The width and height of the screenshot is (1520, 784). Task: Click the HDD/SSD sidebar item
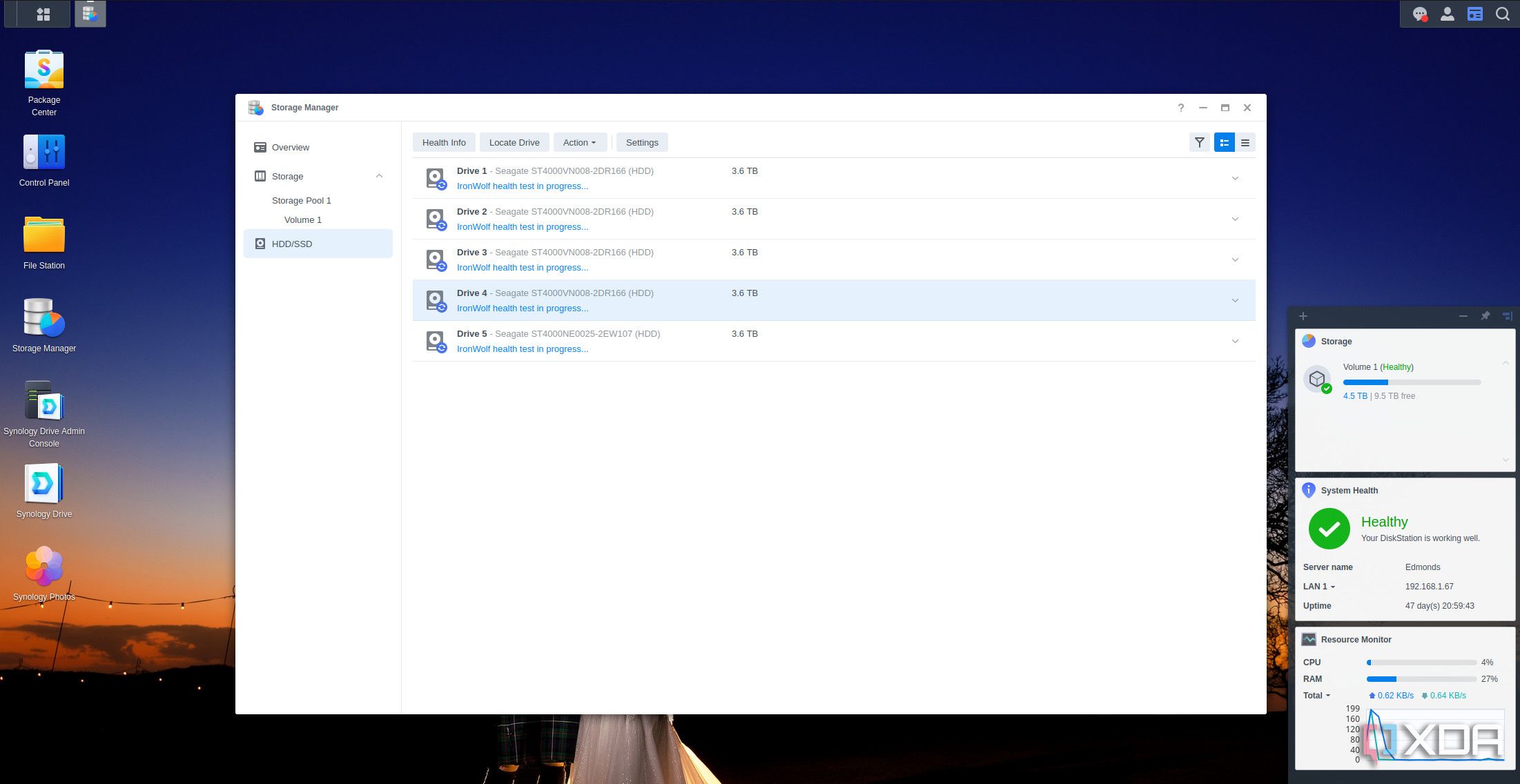pos(291,243)
